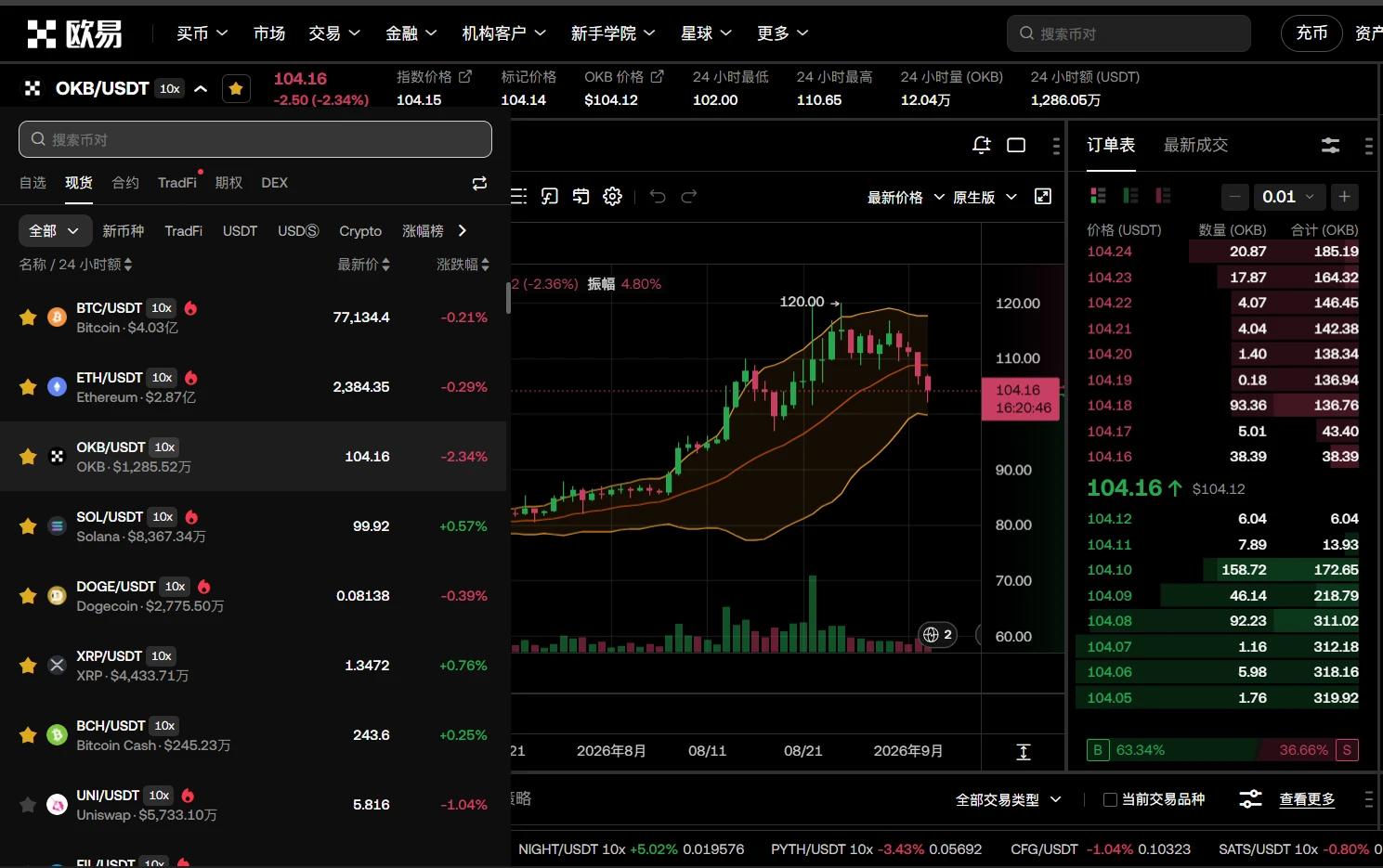Open the 指数价格 external link icon
The width and height of the screenshot is (1383, 868).
click(x=465, y=77)
